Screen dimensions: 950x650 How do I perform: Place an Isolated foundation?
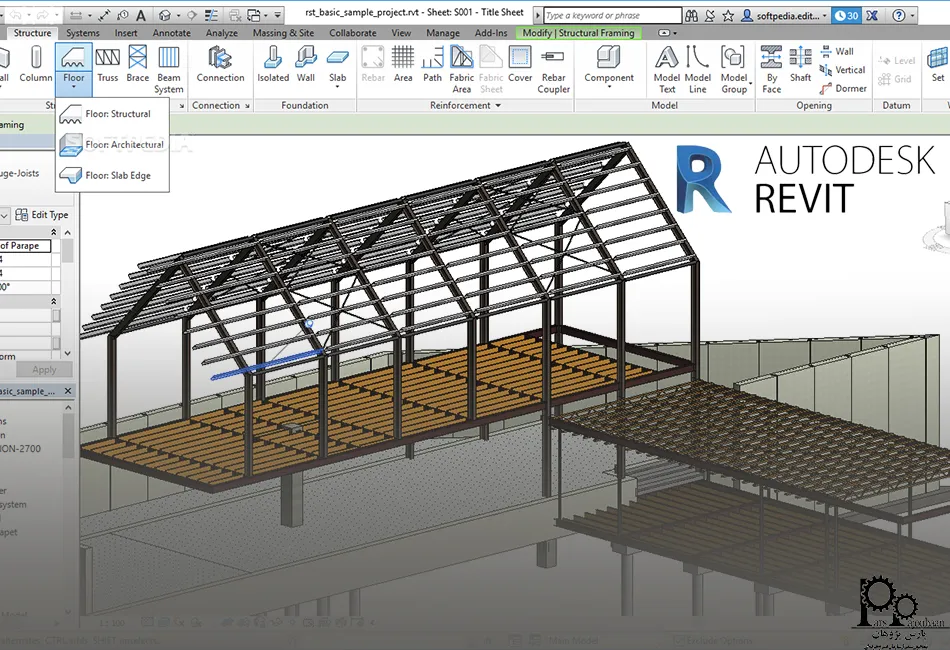(273, 65)
